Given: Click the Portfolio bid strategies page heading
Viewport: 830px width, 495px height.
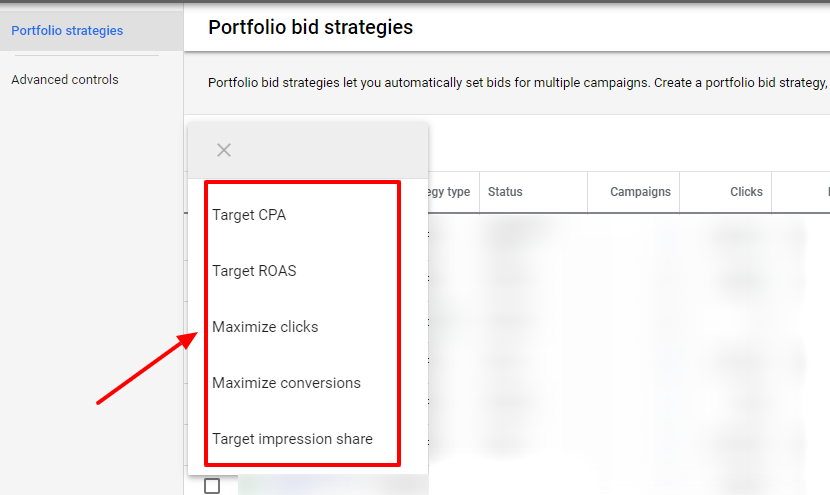Looking at the screenshot, I should point(310,27).
